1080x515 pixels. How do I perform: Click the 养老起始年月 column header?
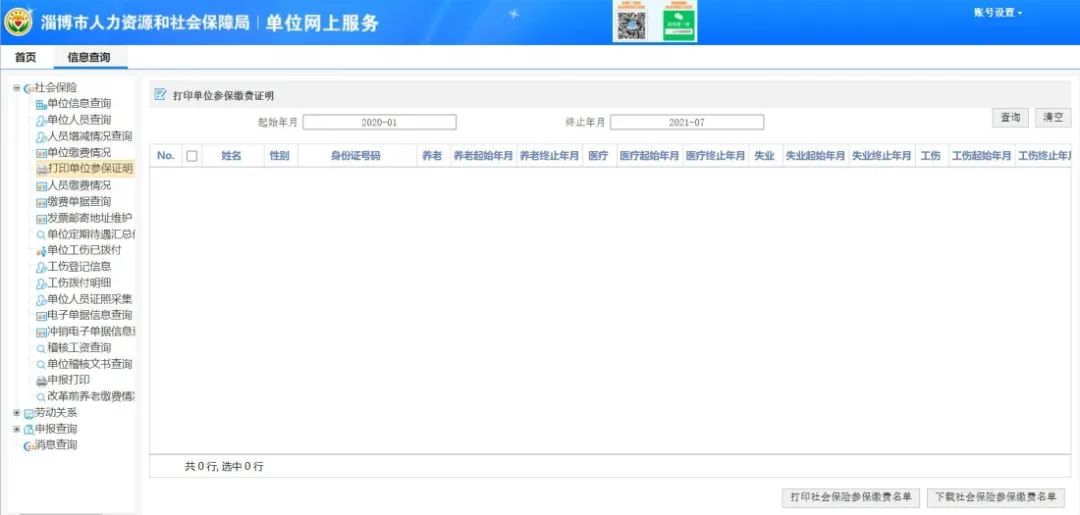click(x=483, y=156)
